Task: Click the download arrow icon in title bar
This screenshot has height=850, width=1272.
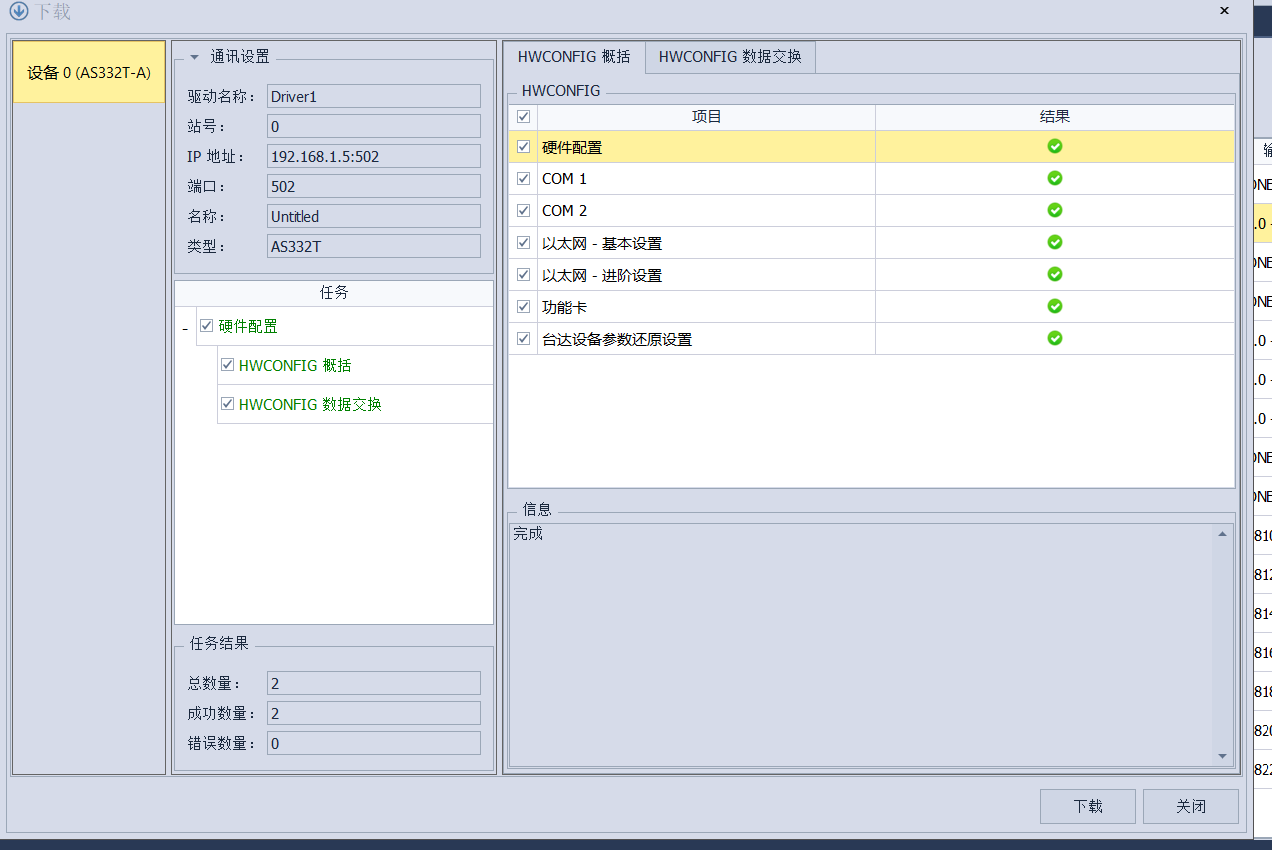Action: (18, 12)
